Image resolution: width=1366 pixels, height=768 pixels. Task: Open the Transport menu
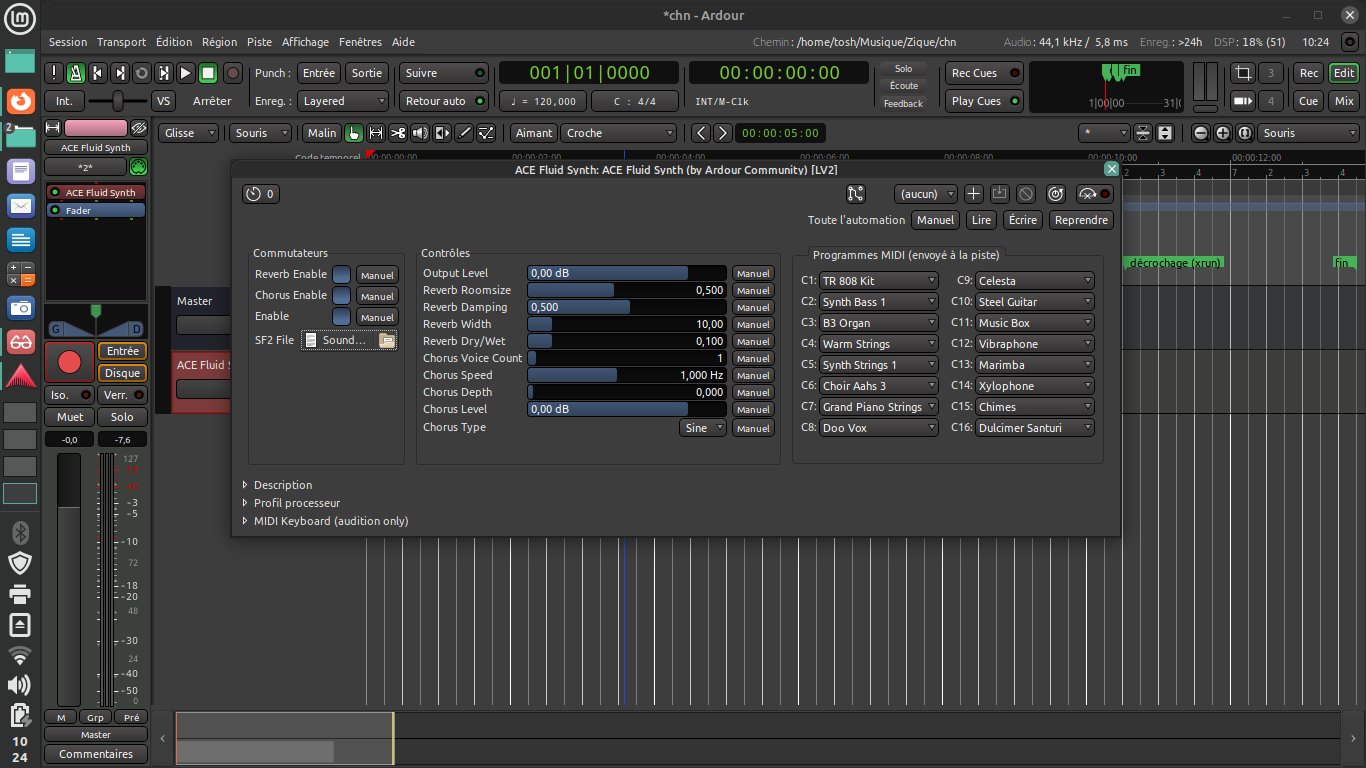(x=121, y=42)
